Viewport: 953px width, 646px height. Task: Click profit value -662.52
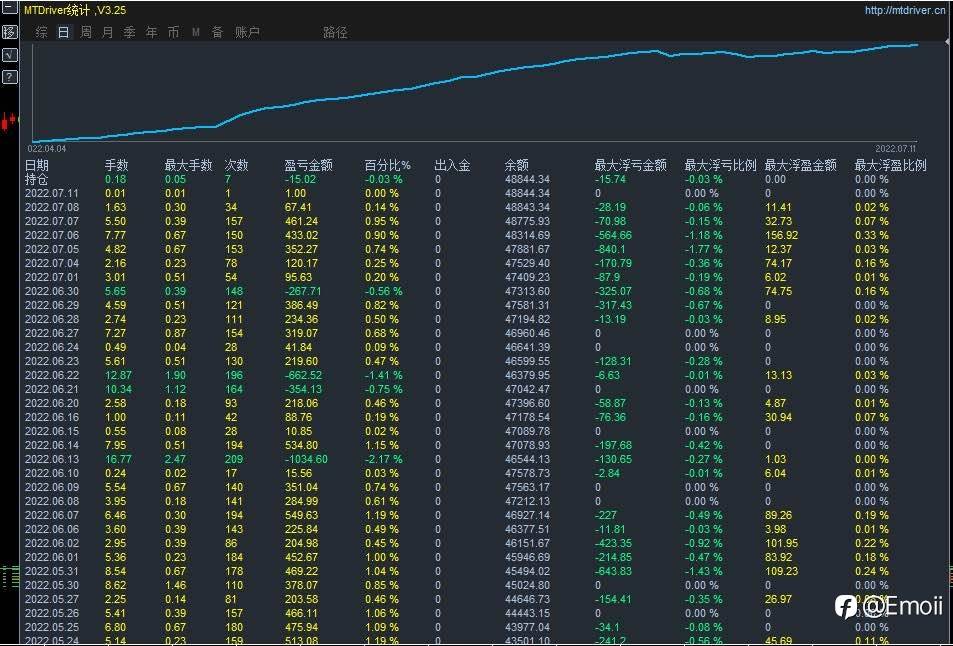point(303,376)
